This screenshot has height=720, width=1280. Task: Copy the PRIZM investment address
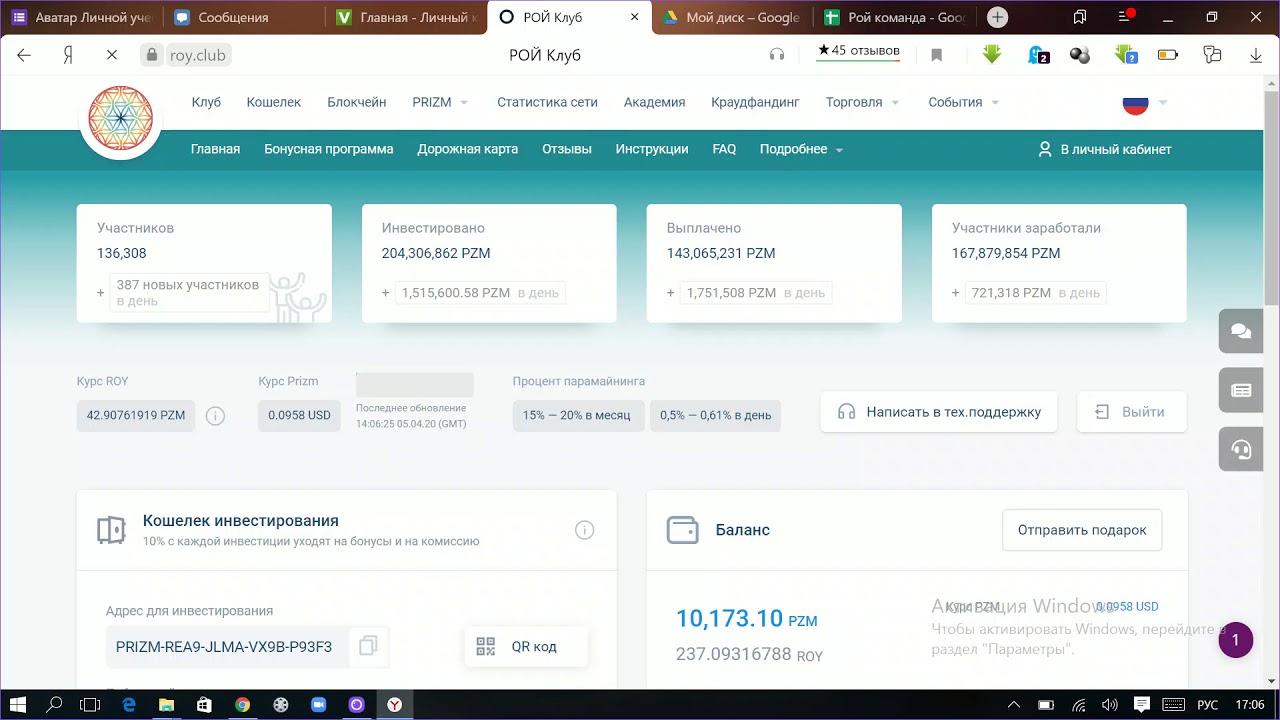[x=368, y=646]
